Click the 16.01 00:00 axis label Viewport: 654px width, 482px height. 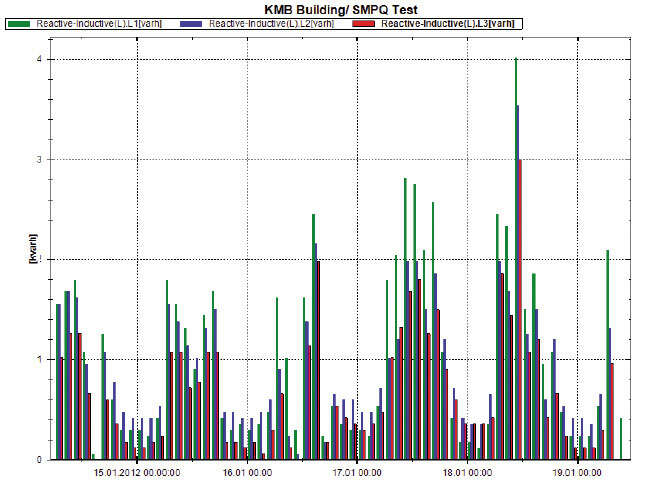(247, 473)
